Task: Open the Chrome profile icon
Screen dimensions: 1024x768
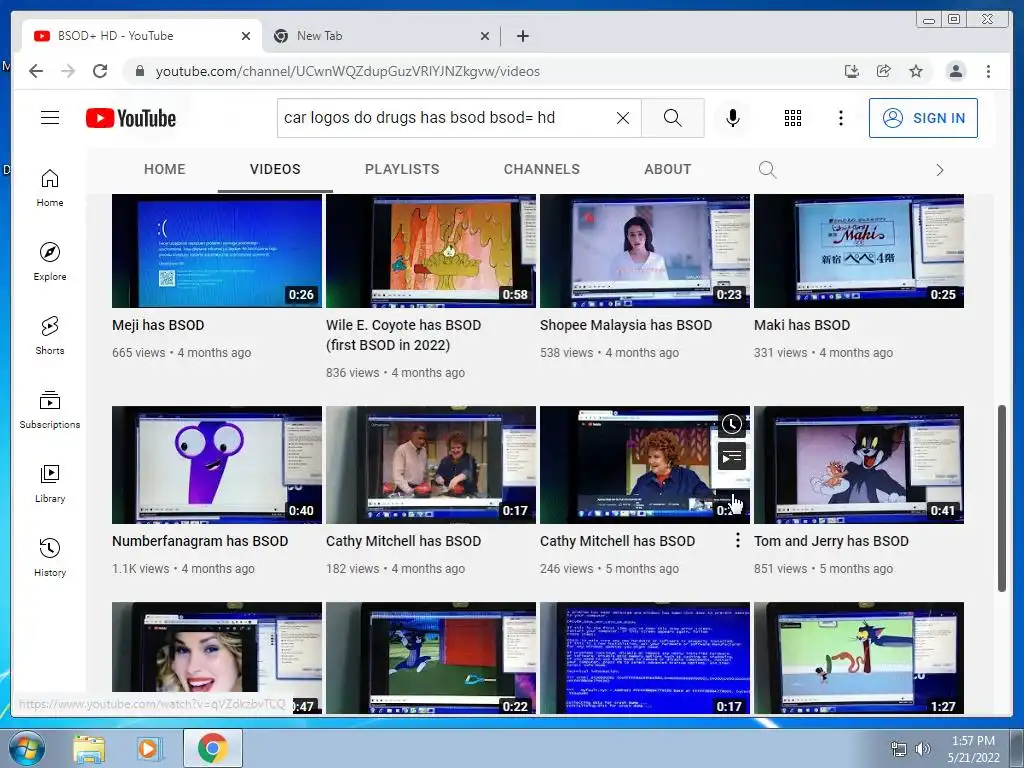Action: pyautogui.click(x=955, y=71)
